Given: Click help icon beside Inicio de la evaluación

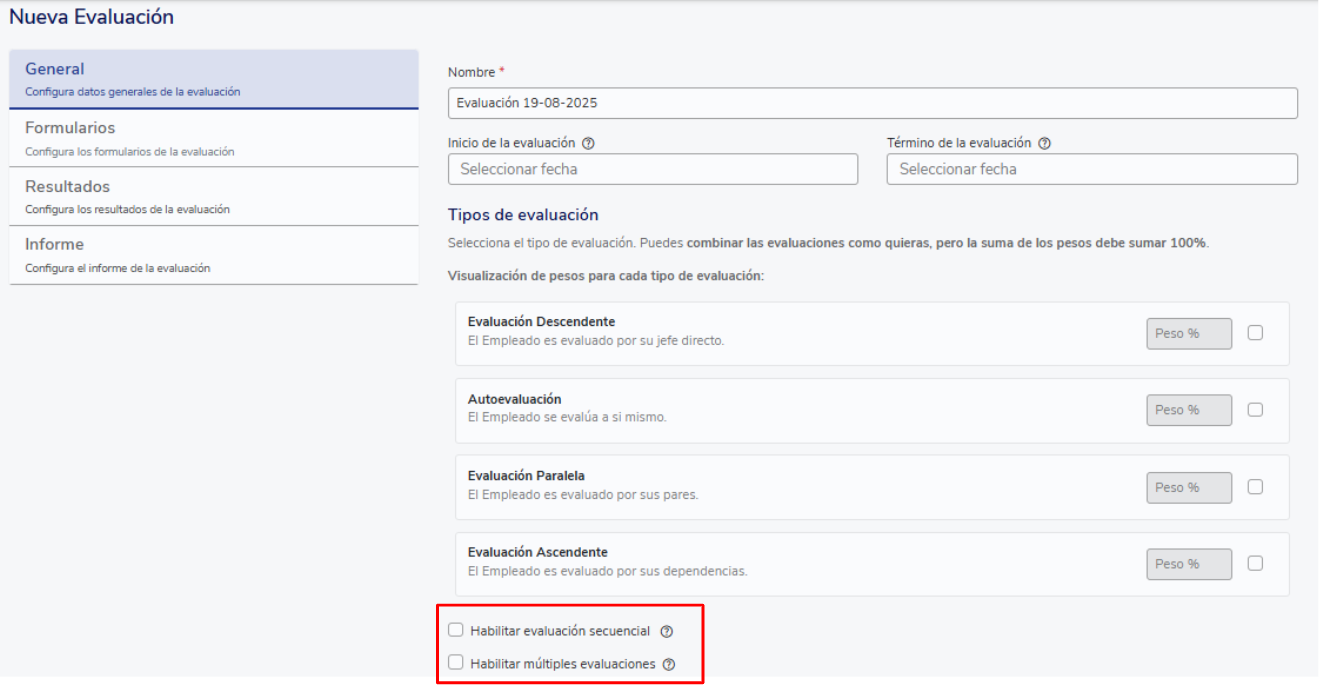Looking at the screenshot, I should [588, 143].
